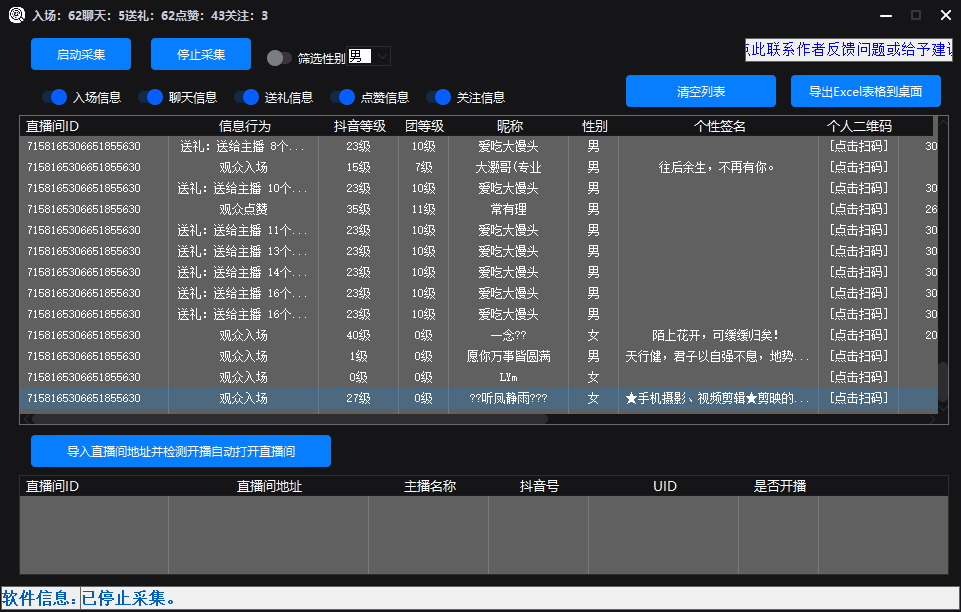The height and width of the screenshot is (612, 961).
Task: Click the 启动采集 start collection button
Action: click(80, 54)
